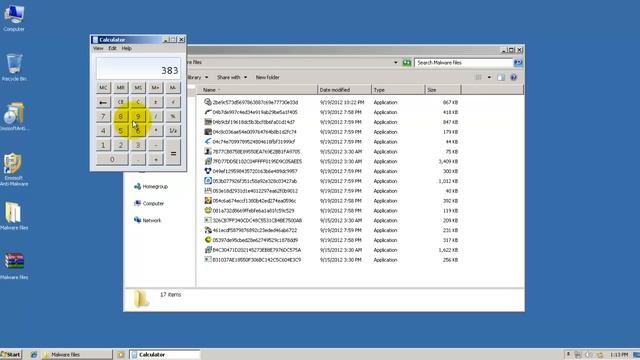Image resolution: width=640 pixels, height=360 pixels.
Task: Click the calculator plus key
Action: coord(156,159)
